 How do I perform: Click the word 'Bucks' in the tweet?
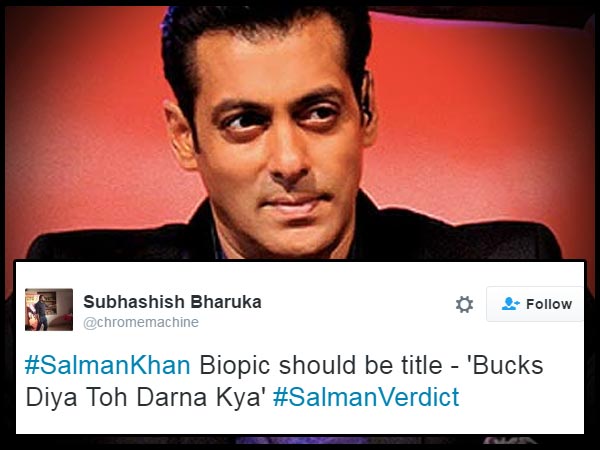pyautogui.click(x=508, y=365)
